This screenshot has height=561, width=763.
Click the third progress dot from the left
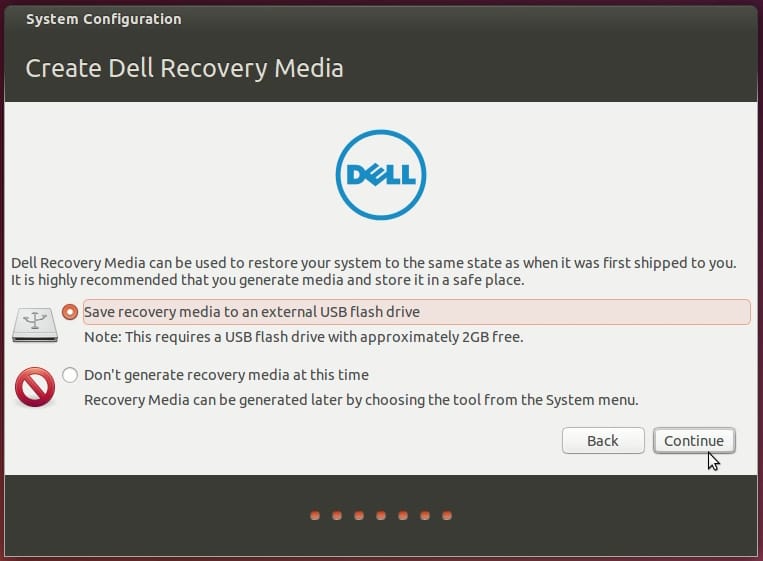(359, 516)
